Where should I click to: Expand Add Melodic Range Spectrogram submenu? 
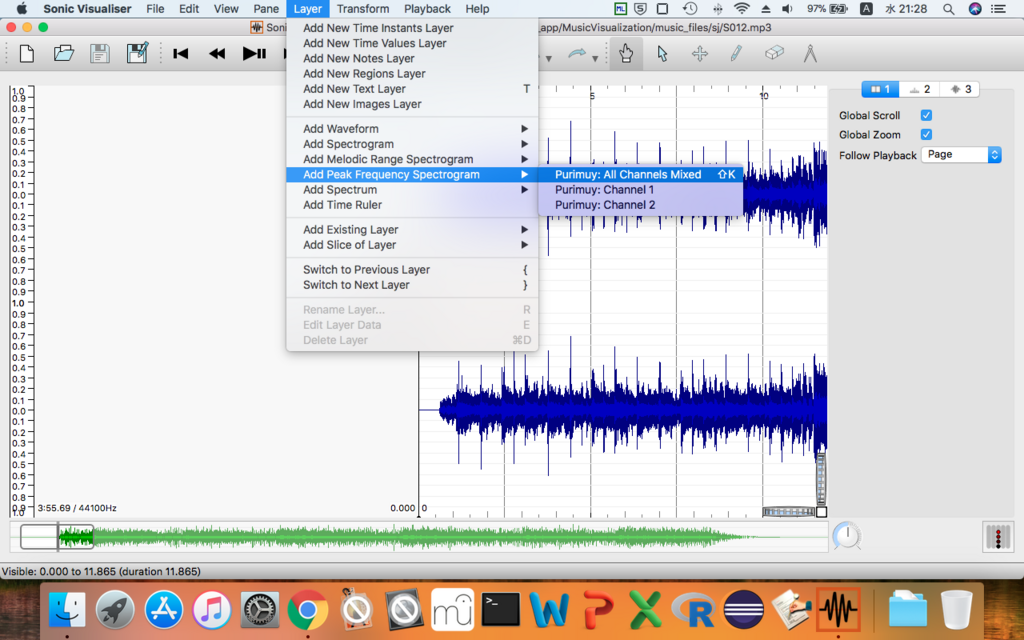[x=412, y=159]
